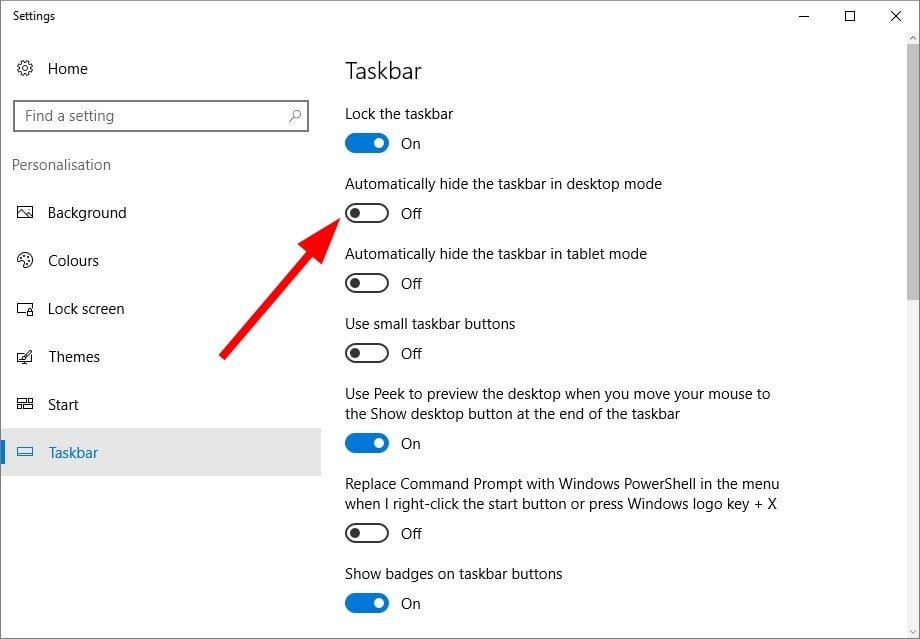Click the Themes brush icon
The height and width of the screenshot is (639, 920).
tap(25, 357)
